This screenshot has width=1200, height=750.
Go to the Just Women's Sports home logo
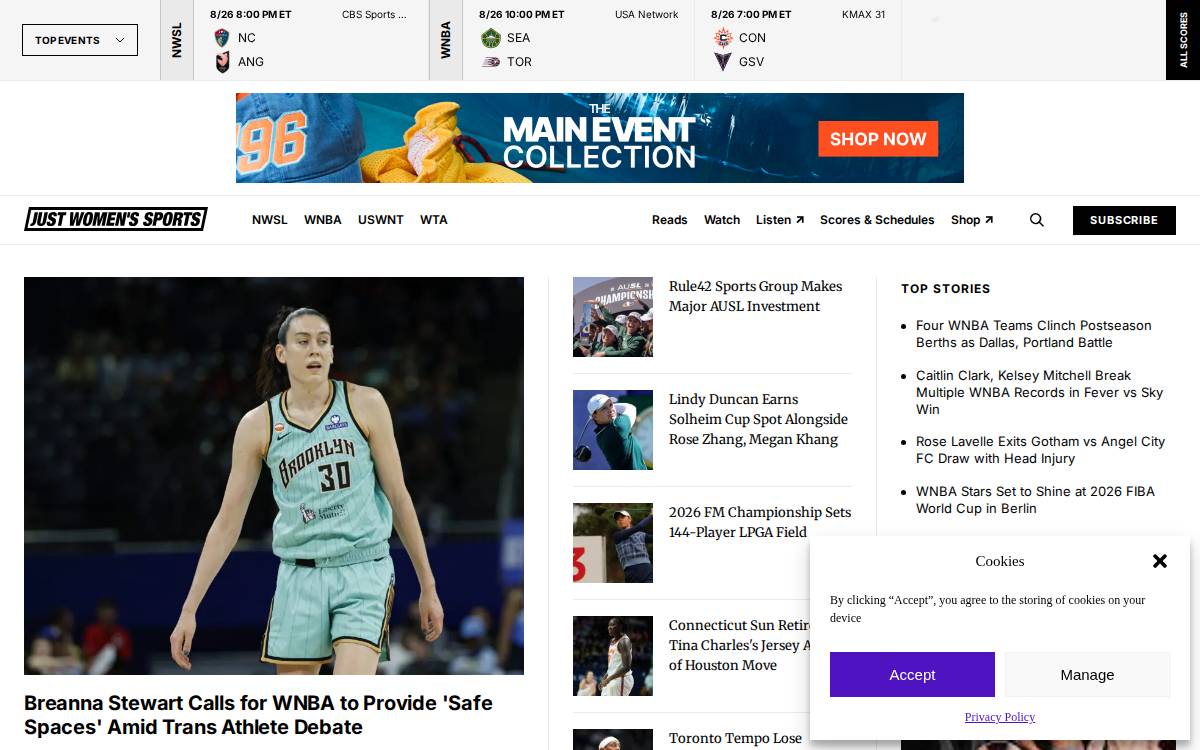pos(116,219)
